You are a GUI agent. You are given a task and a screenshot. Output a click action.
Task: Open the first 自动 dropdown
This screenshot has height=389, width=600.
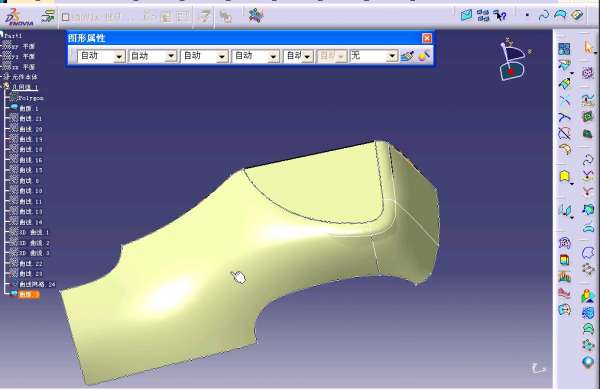(x=101, y=56)
